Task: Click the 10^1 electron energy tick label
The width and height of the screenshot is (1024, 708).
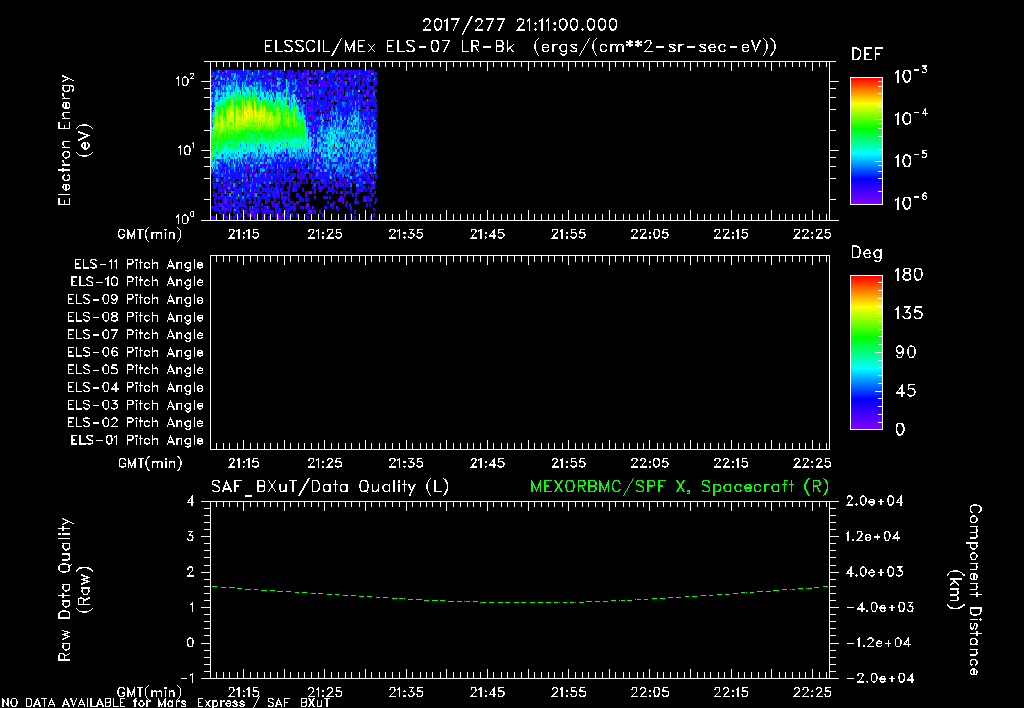Action: [185, 150]
